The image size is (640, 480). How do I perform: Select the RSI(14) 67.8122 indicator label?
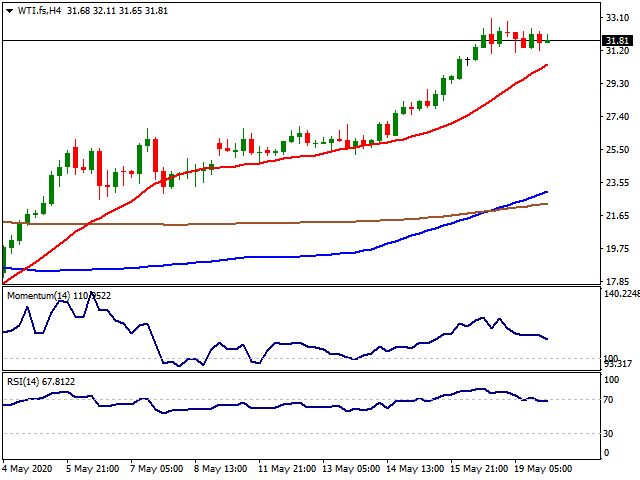[41, 382]
